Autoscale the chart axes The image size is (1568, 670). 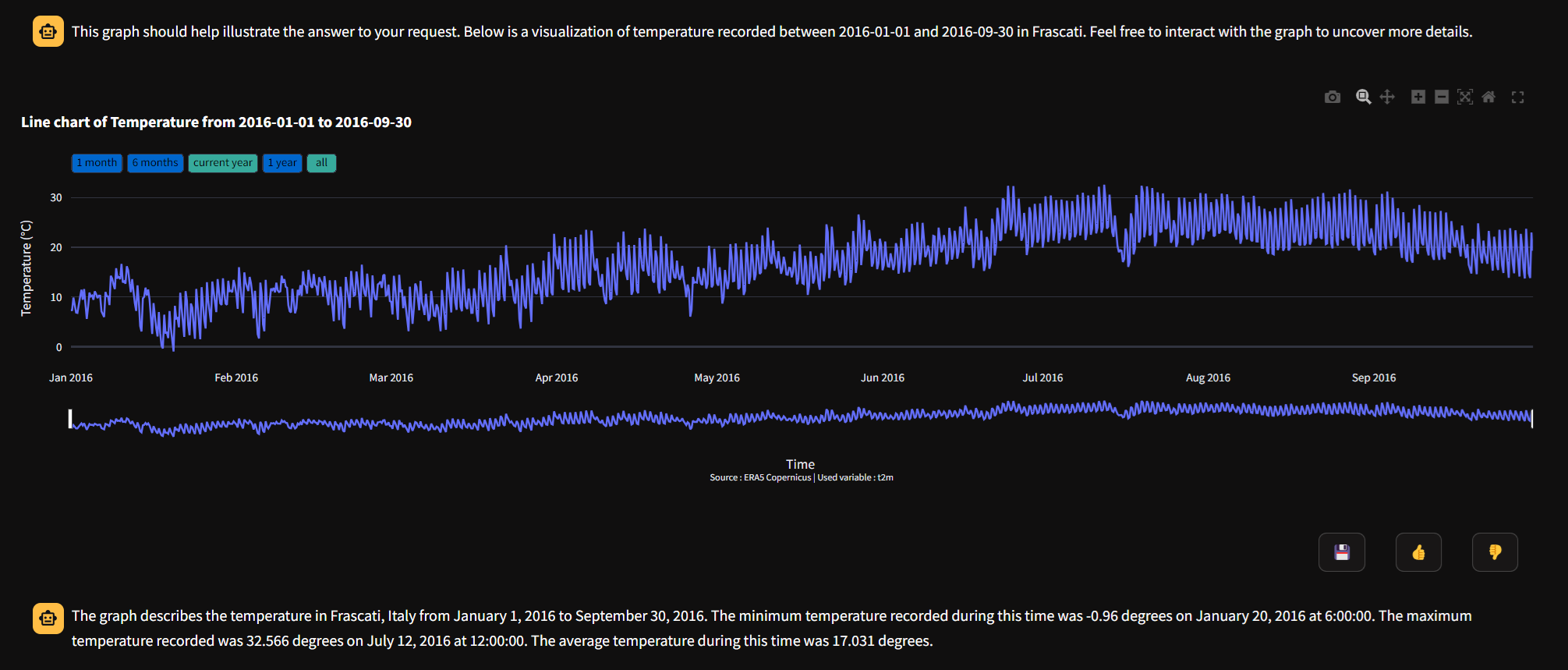click(1465, 97)
